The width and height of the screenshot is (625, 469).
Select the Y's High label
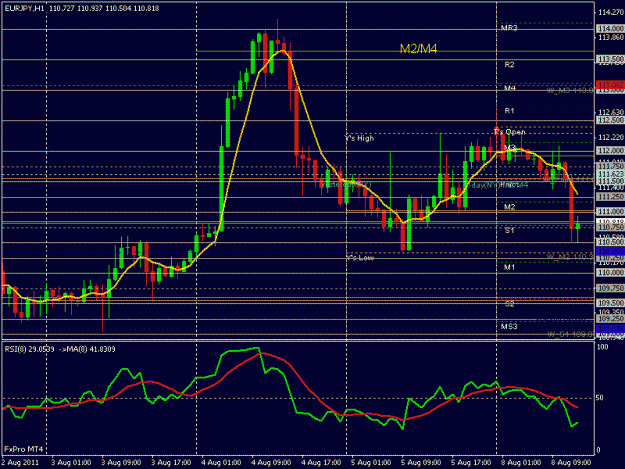pyautogui.click(x=359, y=138)
